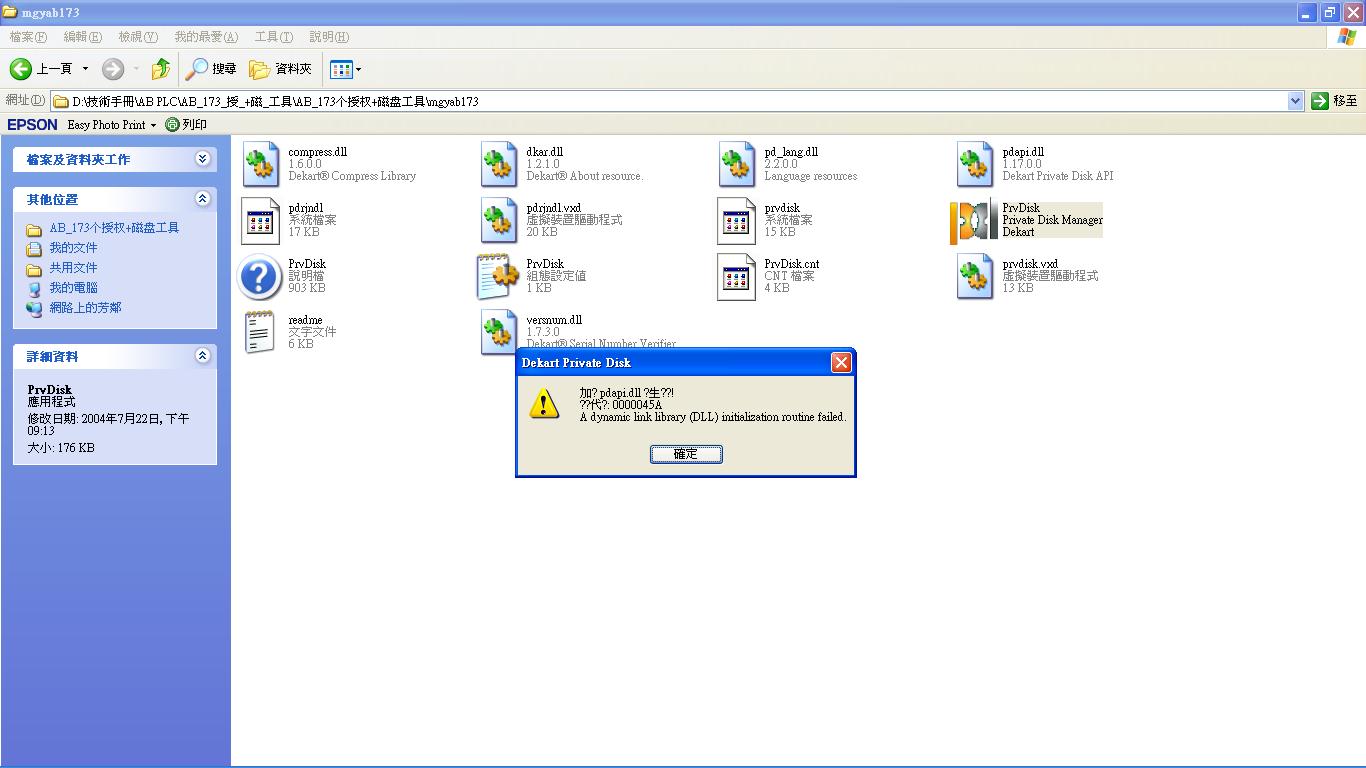Open the 檔案(F) menu
Screen dimensions: 1366x768
28,37
